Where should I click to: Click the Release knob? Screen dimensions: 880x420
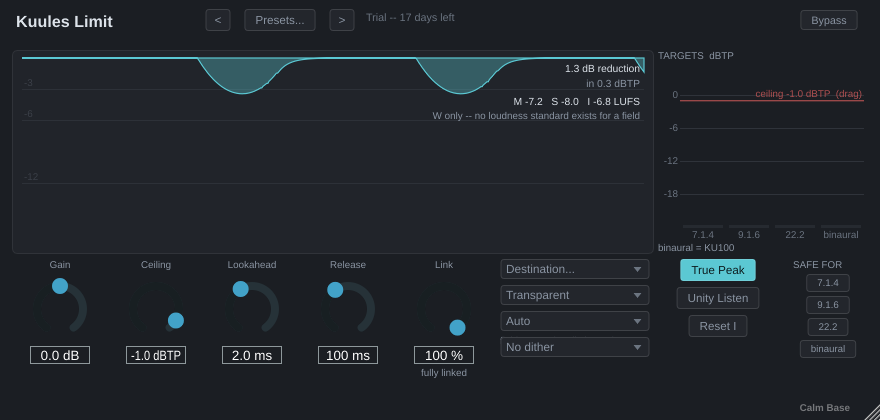point(348,308)
